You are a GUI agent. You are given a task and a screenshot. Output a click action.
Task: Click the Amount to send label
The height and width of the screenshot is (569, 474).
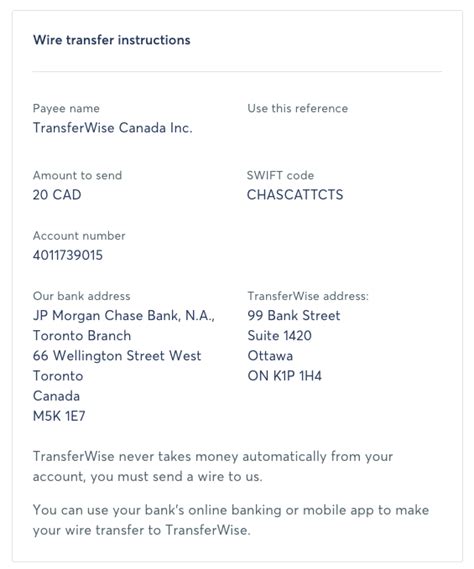(x=77, y=175)
